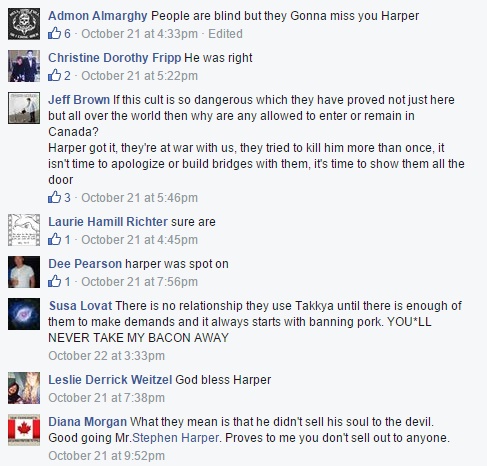Open the October 21 at 9:52pm timestamp
487x466 pixels.
[107, 456]
